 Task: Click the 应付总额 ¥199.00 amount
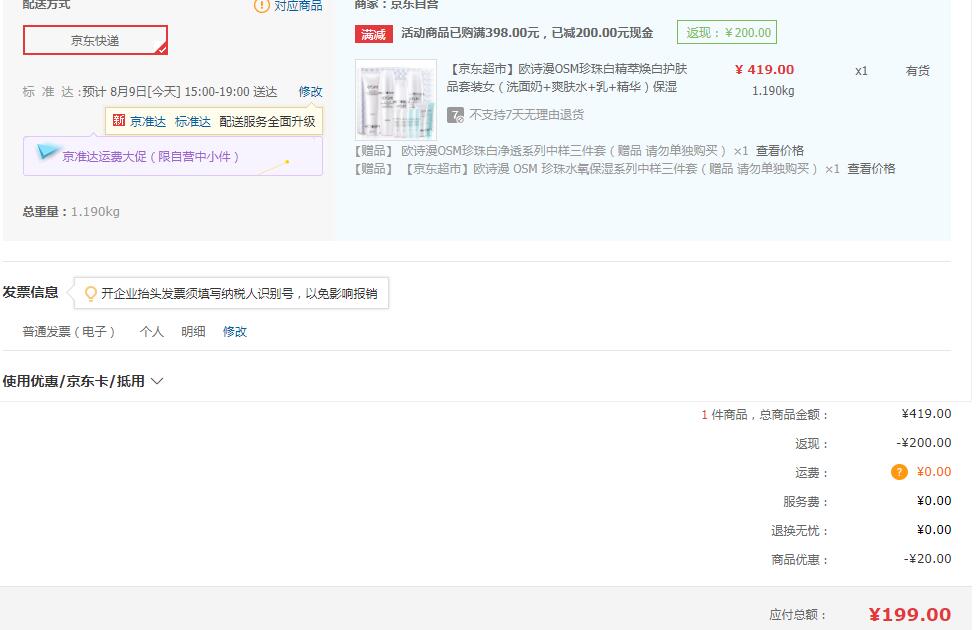(909, 615)
